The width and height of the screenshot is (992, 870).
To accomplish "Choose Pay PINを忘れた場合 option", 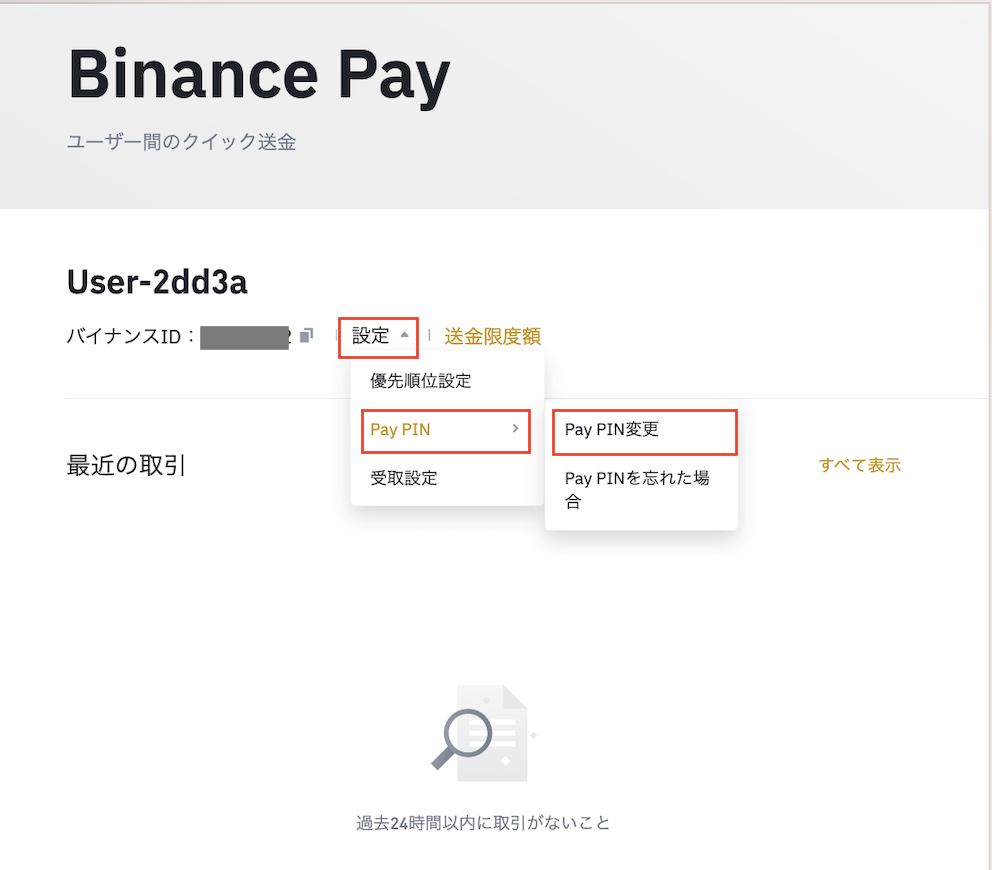I will coord(637,490).
